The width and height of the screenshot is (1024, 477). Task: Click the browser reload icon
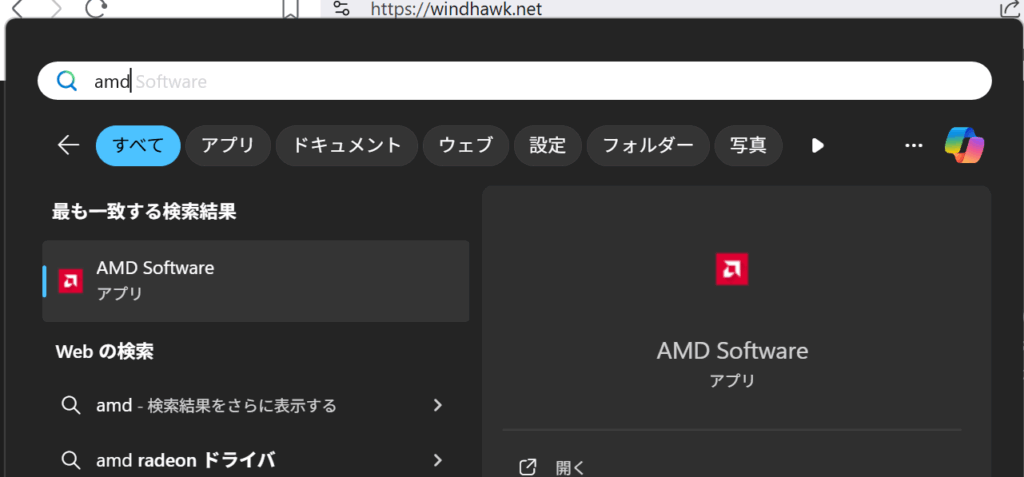coord(96,8)
